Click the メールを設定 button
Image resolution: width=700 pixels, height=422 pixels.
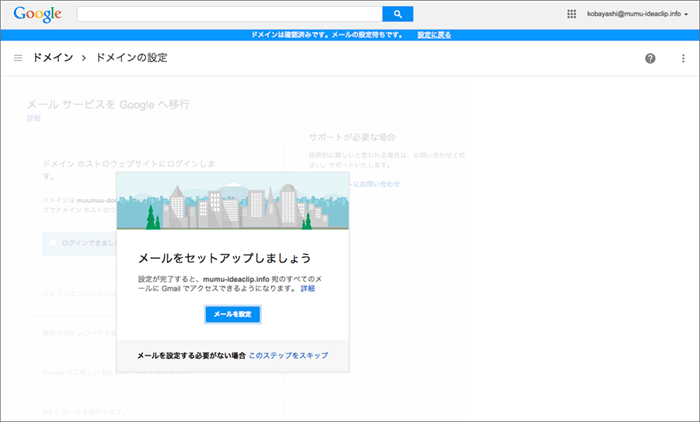[233, 314]
